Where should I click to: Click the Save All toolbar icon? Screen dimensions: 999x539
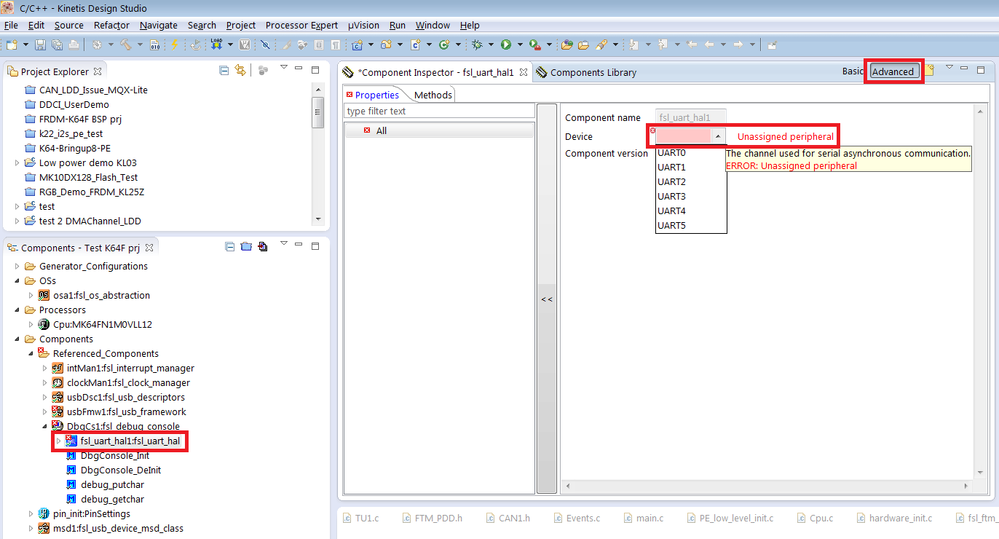point(57,45)
